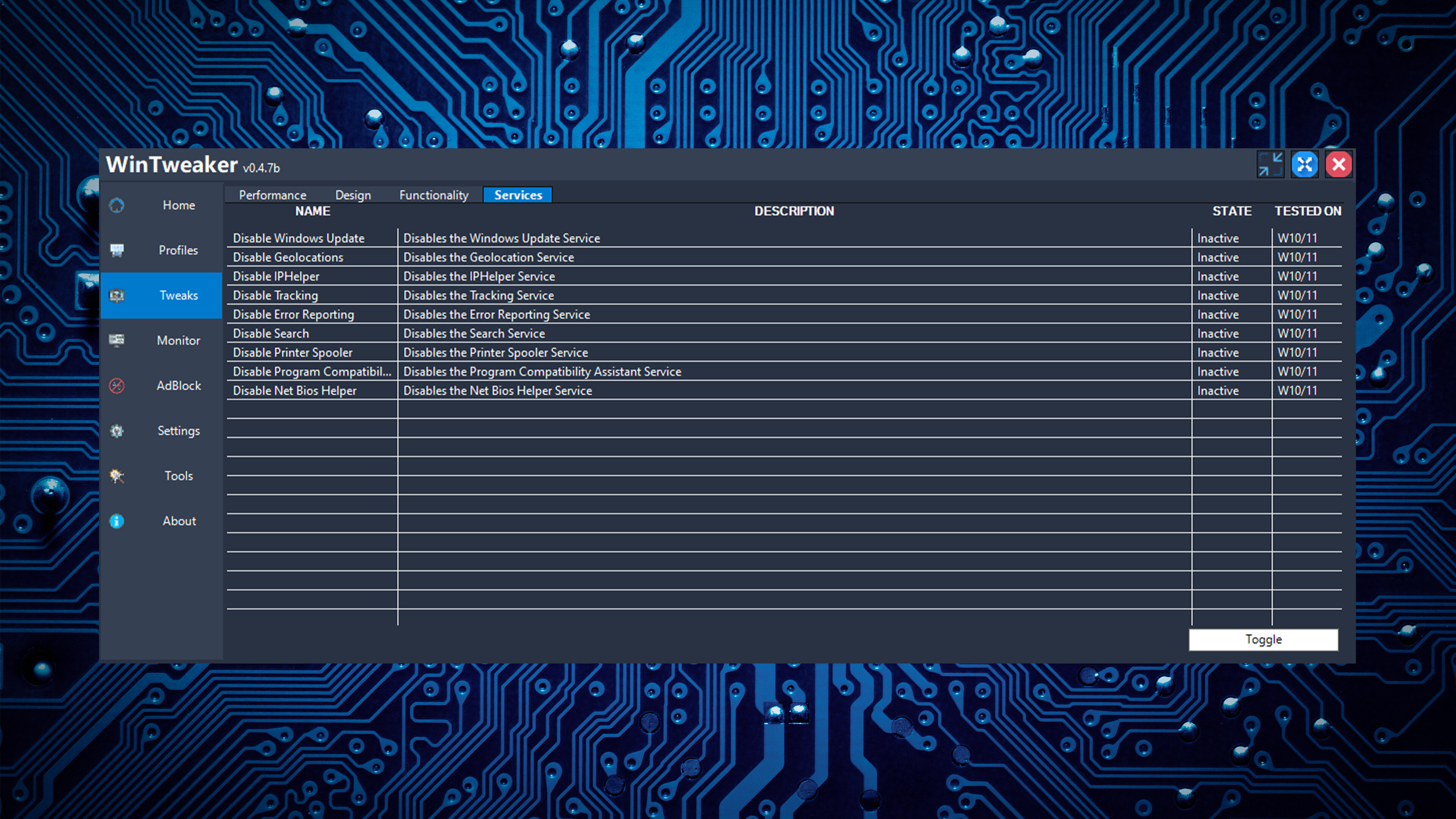Toggle the Disable Printer Spooler tweak
1456x819 pixels.
(x=293, y=352)
